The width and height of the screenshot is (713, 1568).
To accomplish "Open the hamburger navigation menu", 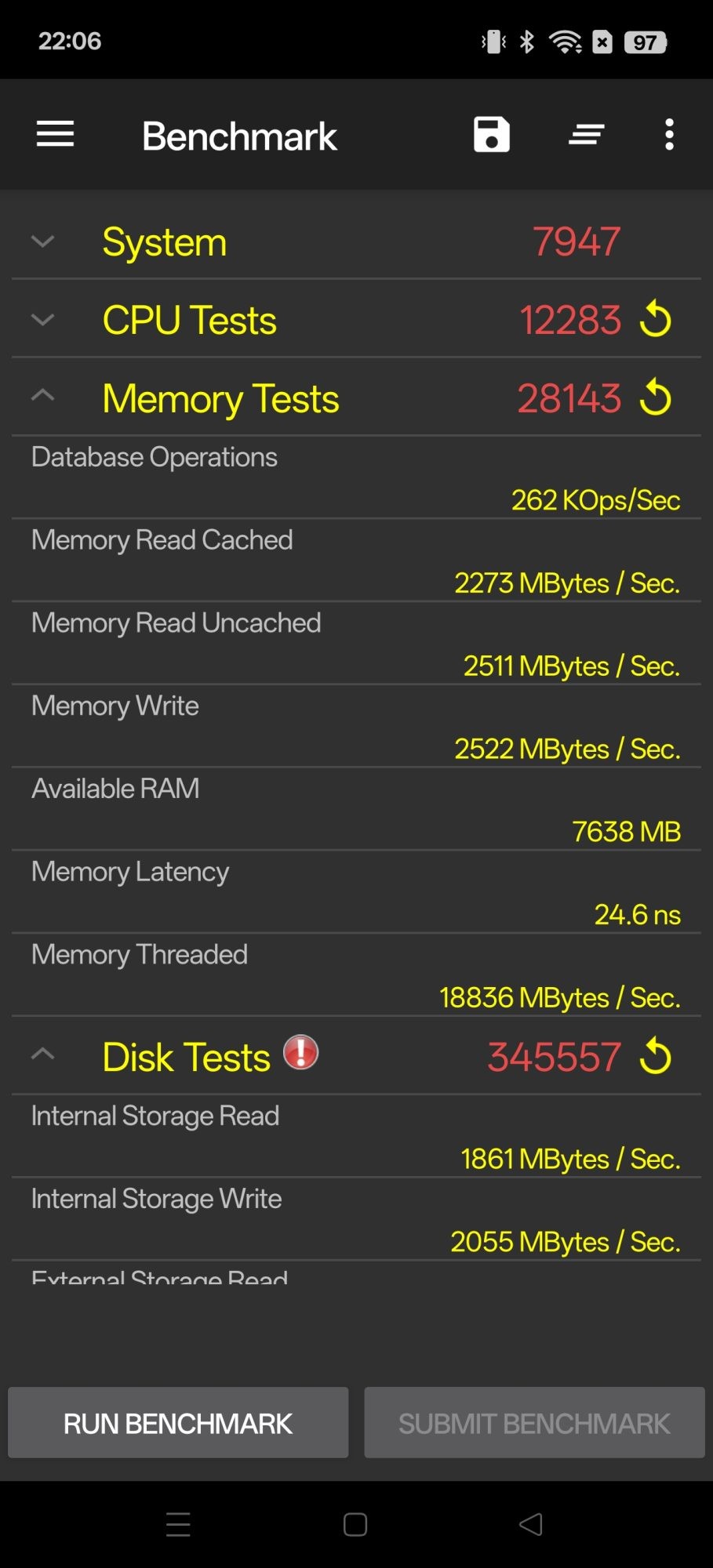I will tap(55, 135).
